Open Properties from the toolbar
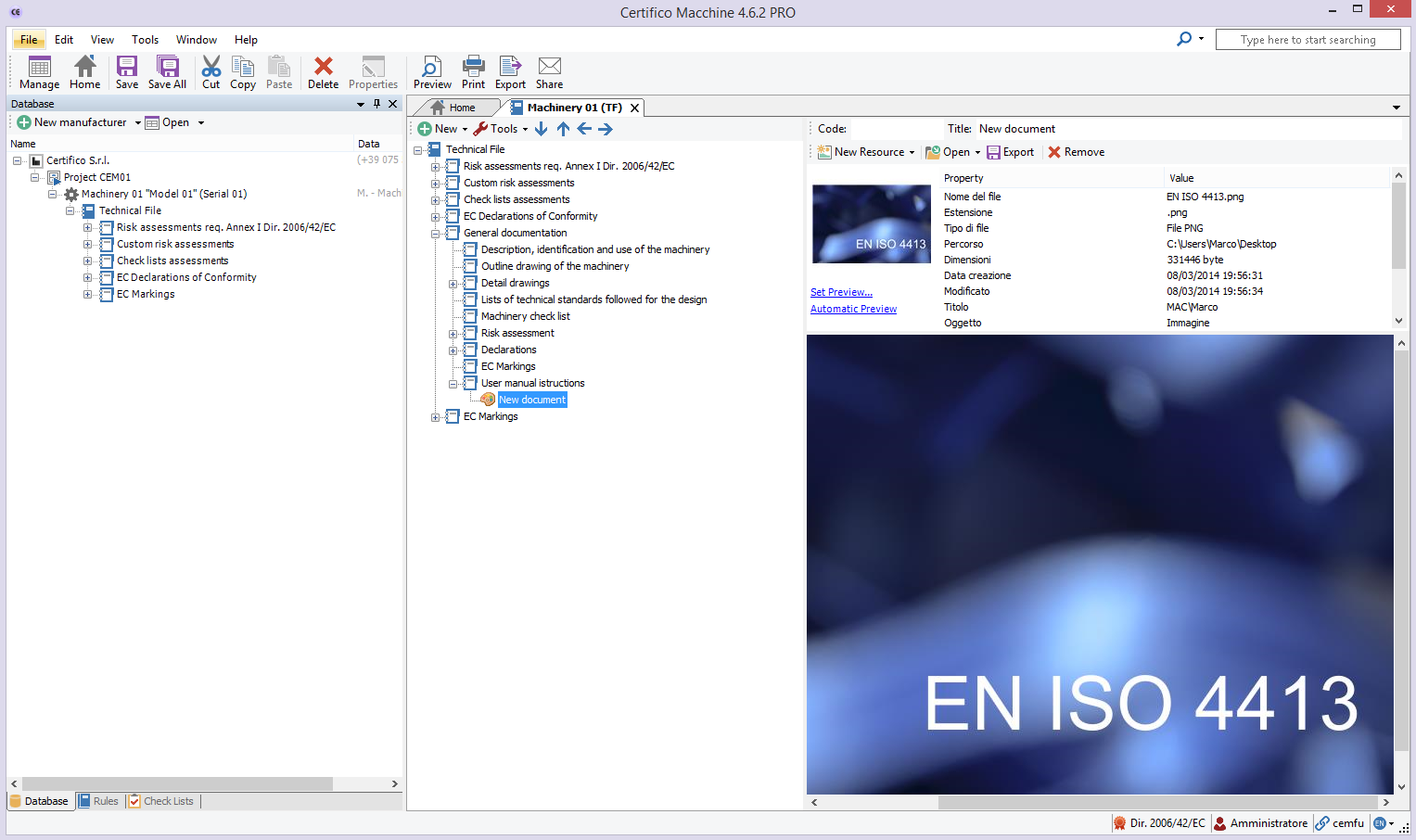This screenshot has height=840, width=1416. coord(373,72)
